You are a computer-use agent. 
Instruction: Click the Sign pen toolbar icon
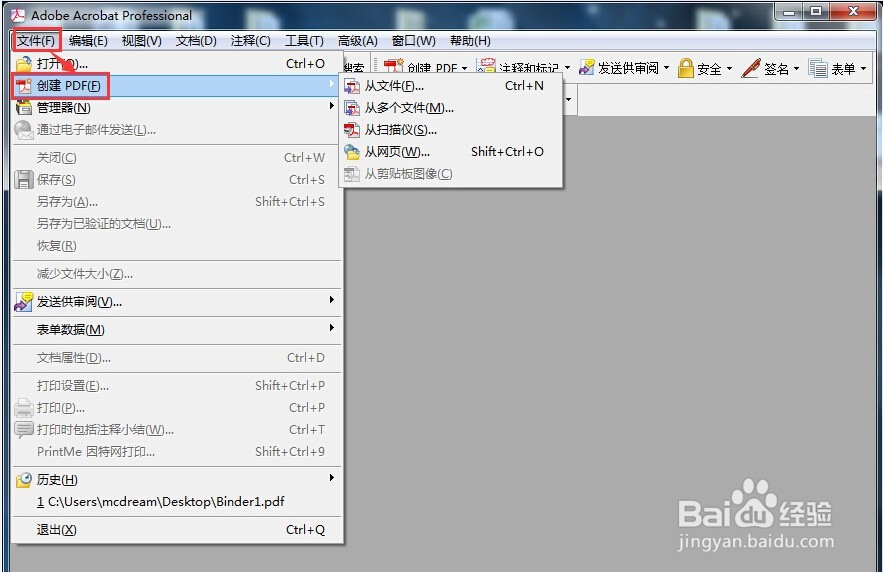point(751,68)
